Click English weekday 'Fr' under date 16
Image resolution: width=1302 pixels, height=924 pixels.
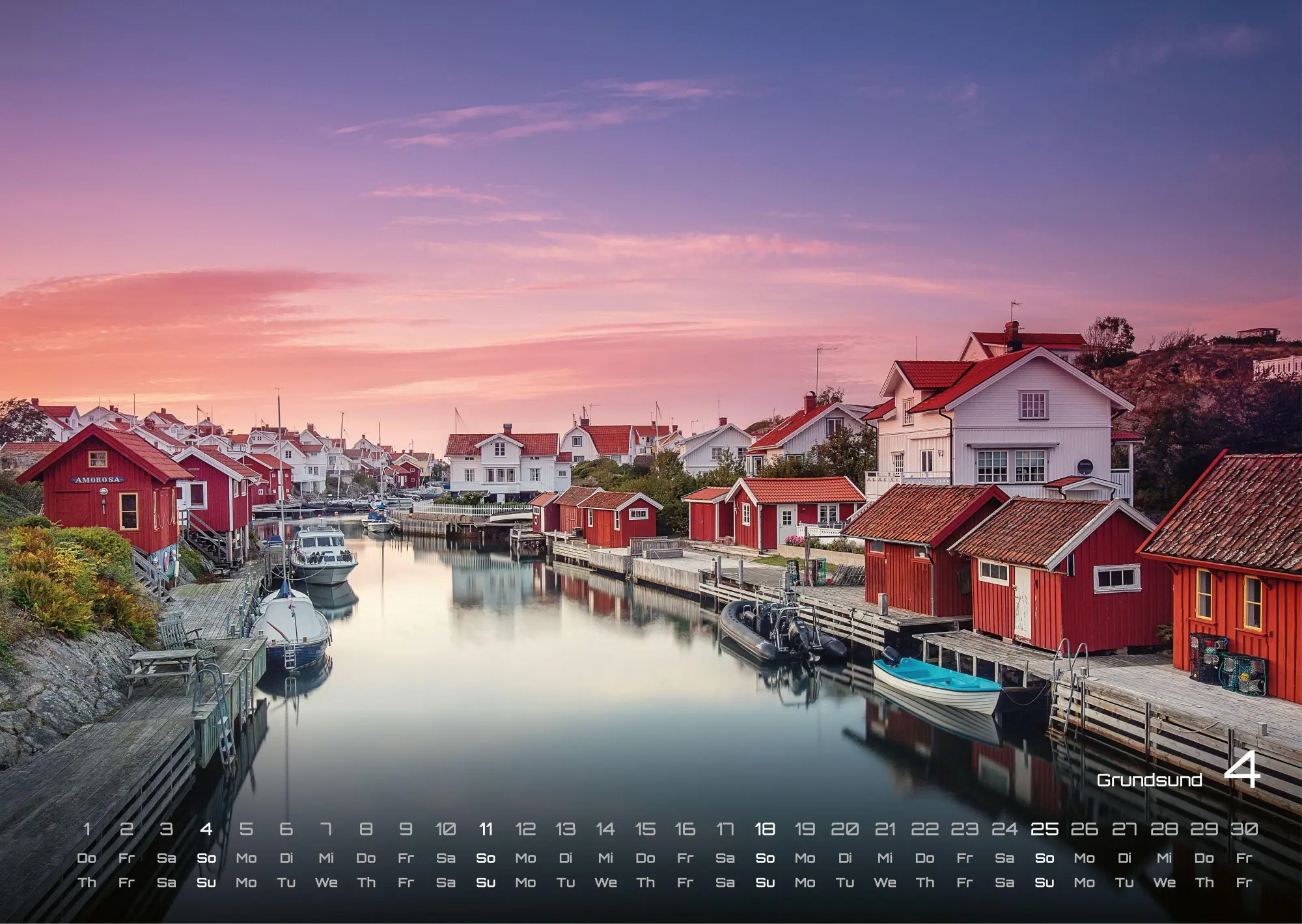point(686,883)
